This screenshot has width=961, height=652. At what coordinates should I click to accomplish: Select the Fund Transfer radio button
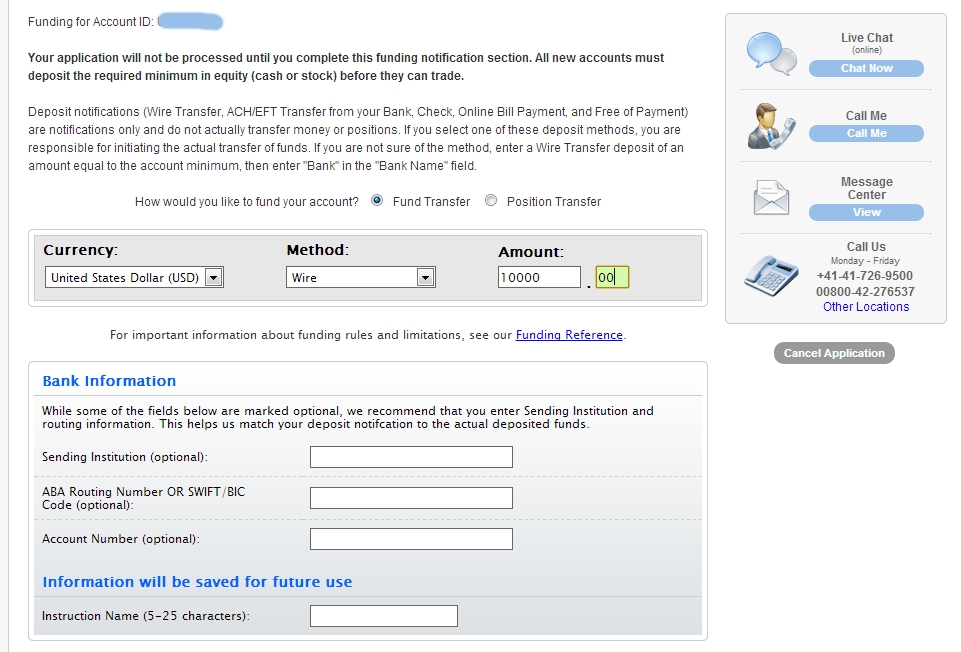point(377,201)
